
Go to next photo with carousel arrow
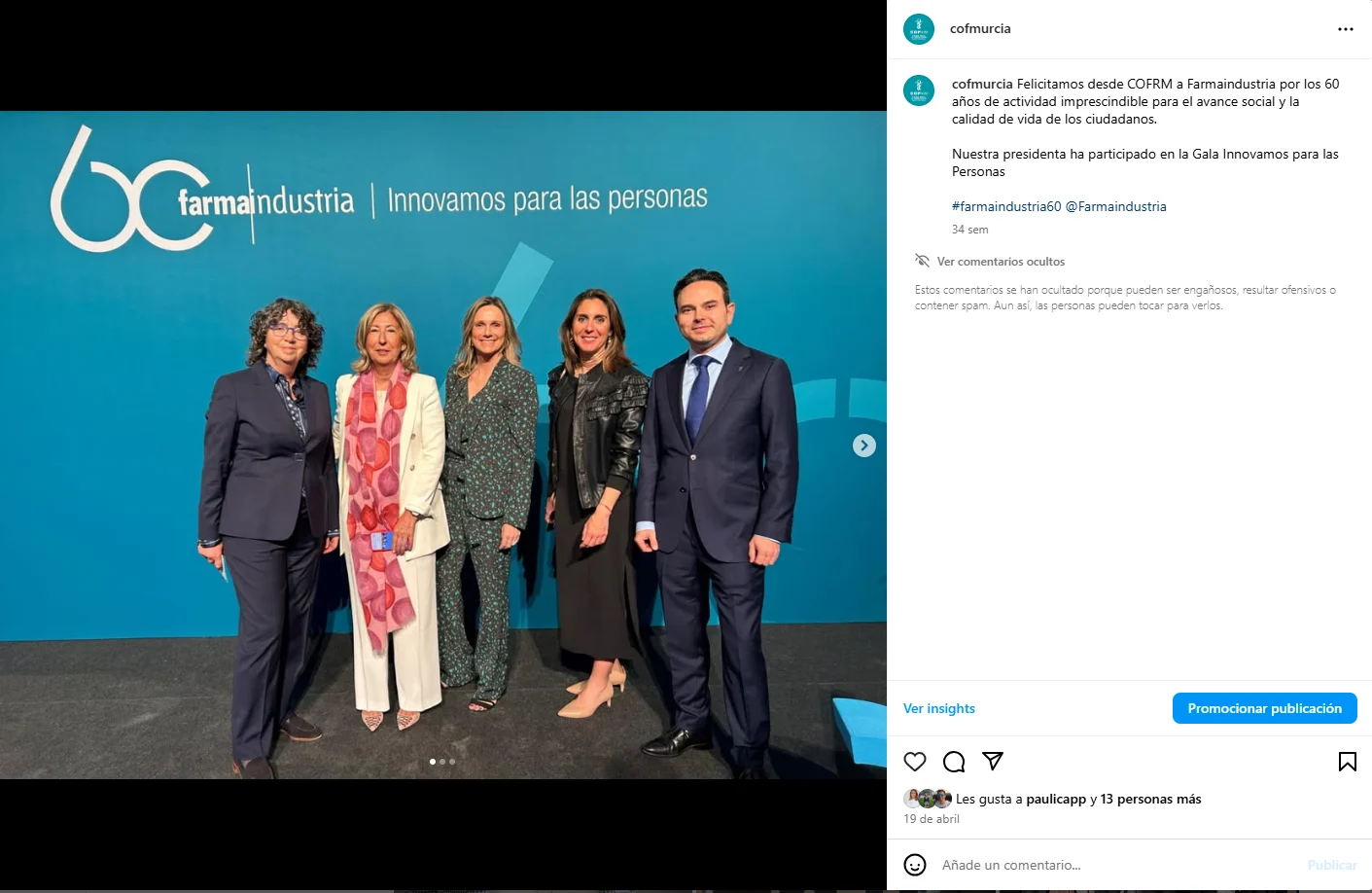pyautogui.click(x=864, y=446)
